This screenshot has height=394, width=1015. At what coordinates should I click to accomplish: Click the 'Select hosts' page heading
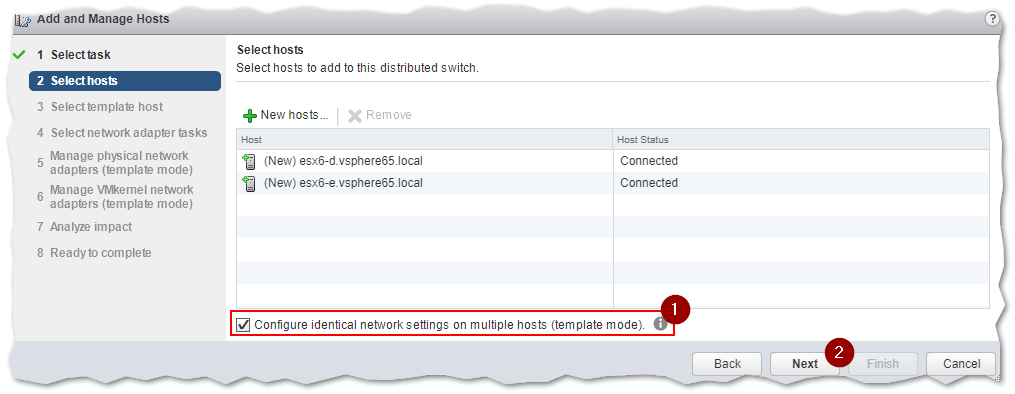(270, 50)
